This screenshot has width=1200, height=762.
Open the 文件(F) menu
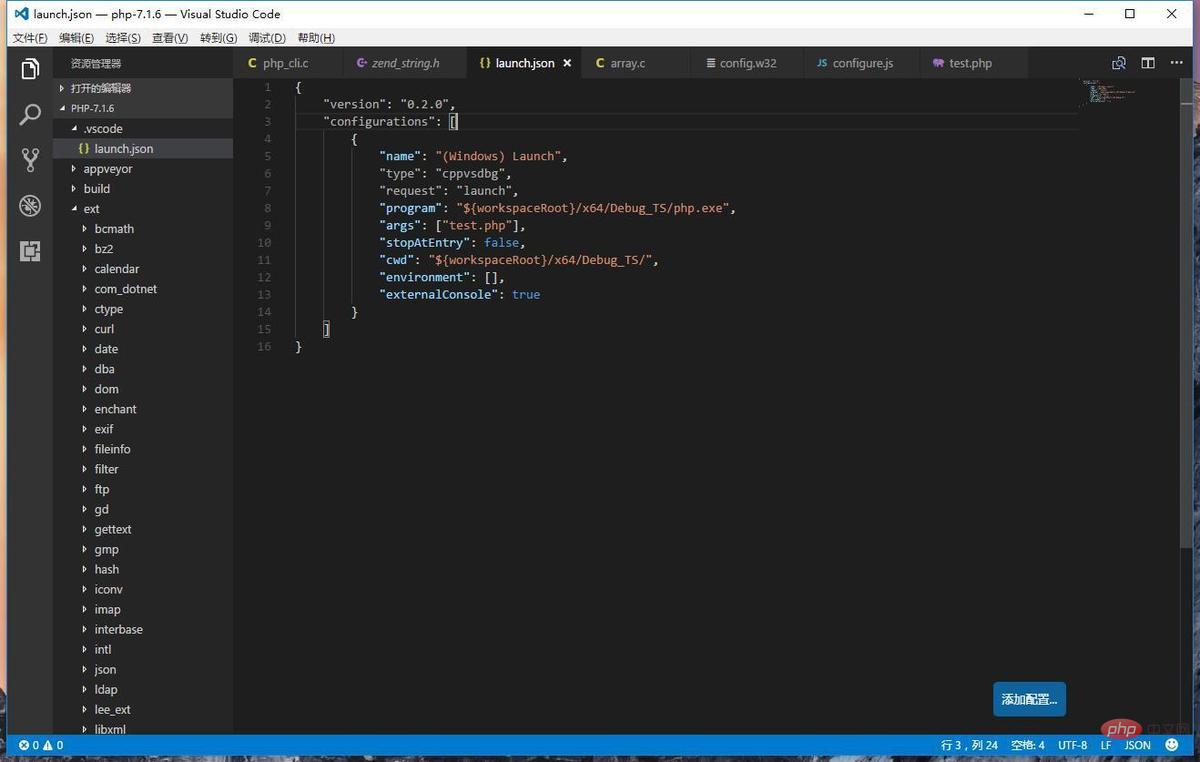pos(30,38)
